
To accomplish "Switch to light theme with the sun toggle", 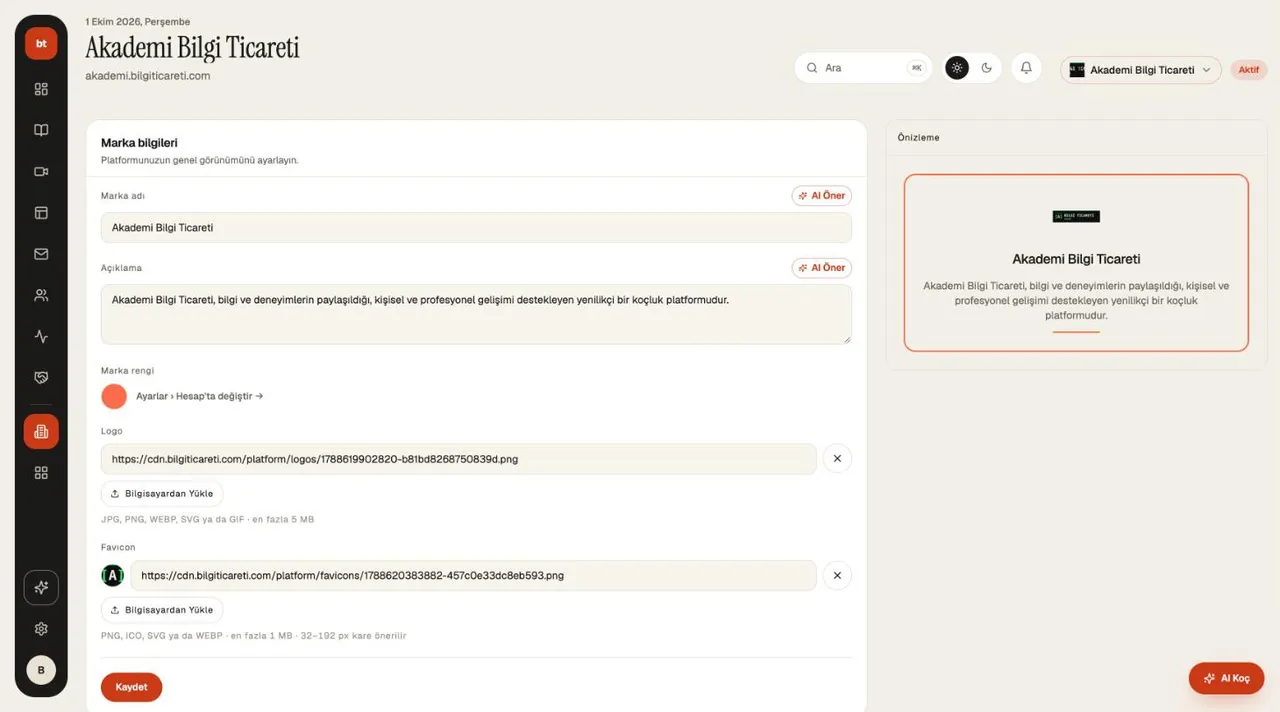I will pos(957,68).
